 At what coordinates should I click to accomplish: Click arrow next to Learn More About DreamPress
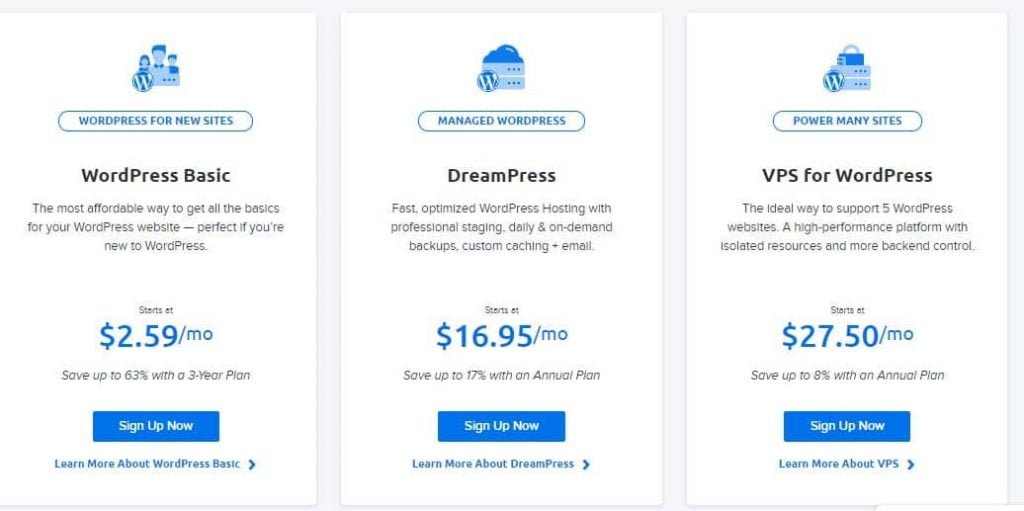pos(586,464)
